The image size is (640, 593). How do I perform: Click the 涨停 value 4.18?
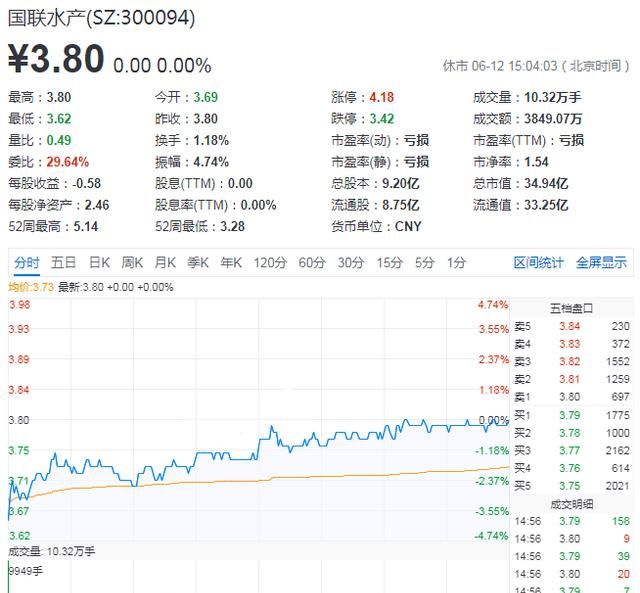tap(382, 97)
